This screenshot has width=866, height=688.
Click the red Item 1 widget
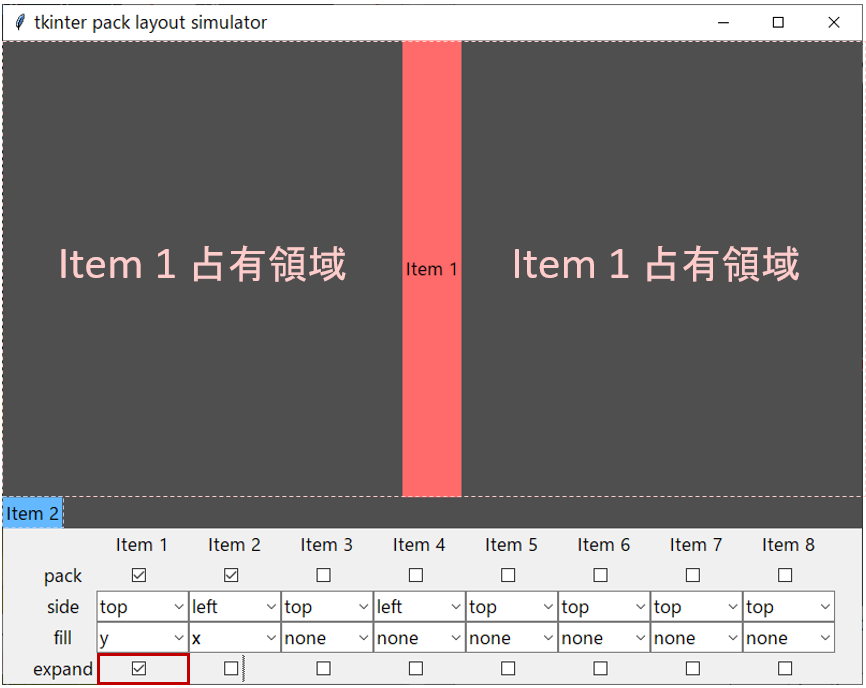431,269
